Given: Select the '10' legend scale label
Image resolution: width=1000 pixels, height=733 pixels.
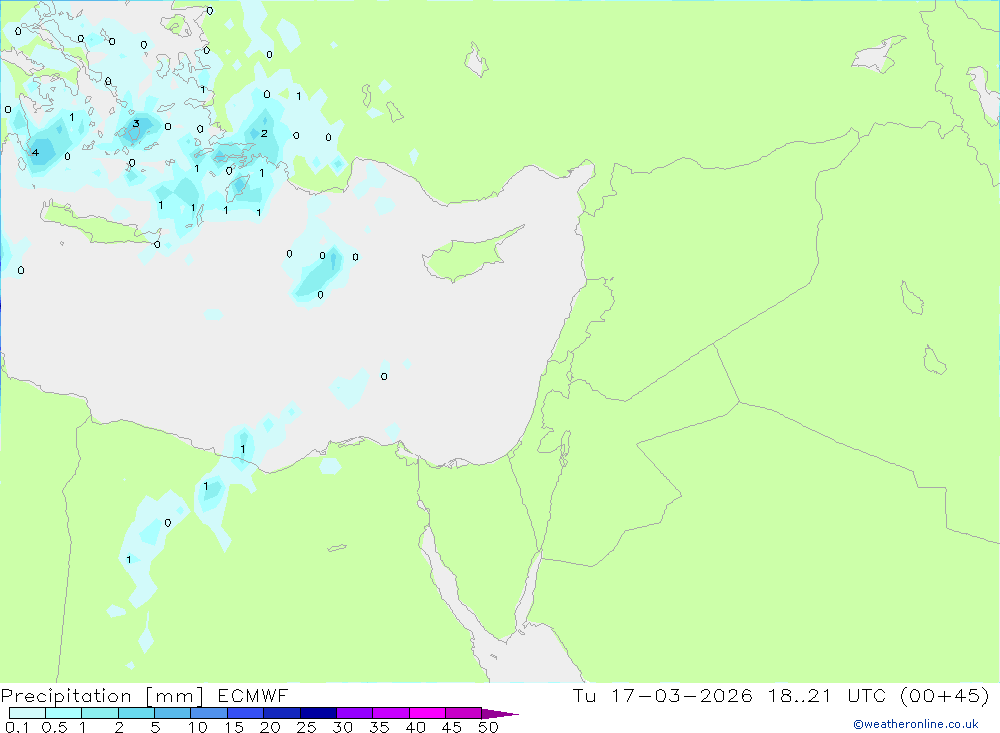Looking at the screenshot, I should coord(198,727).
